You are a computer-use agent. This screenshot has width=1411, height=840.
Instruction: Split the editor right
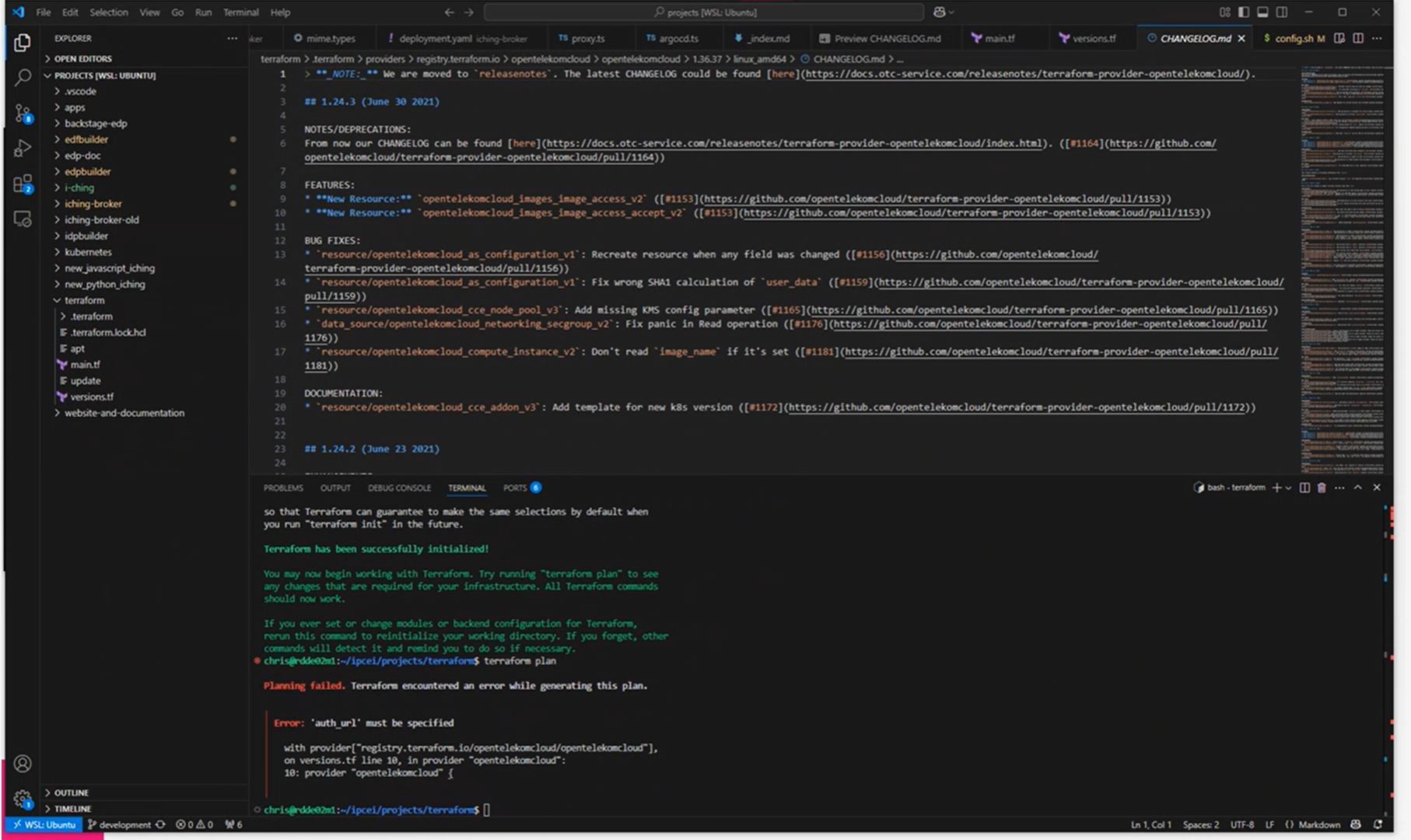[x=1358, y=37]
